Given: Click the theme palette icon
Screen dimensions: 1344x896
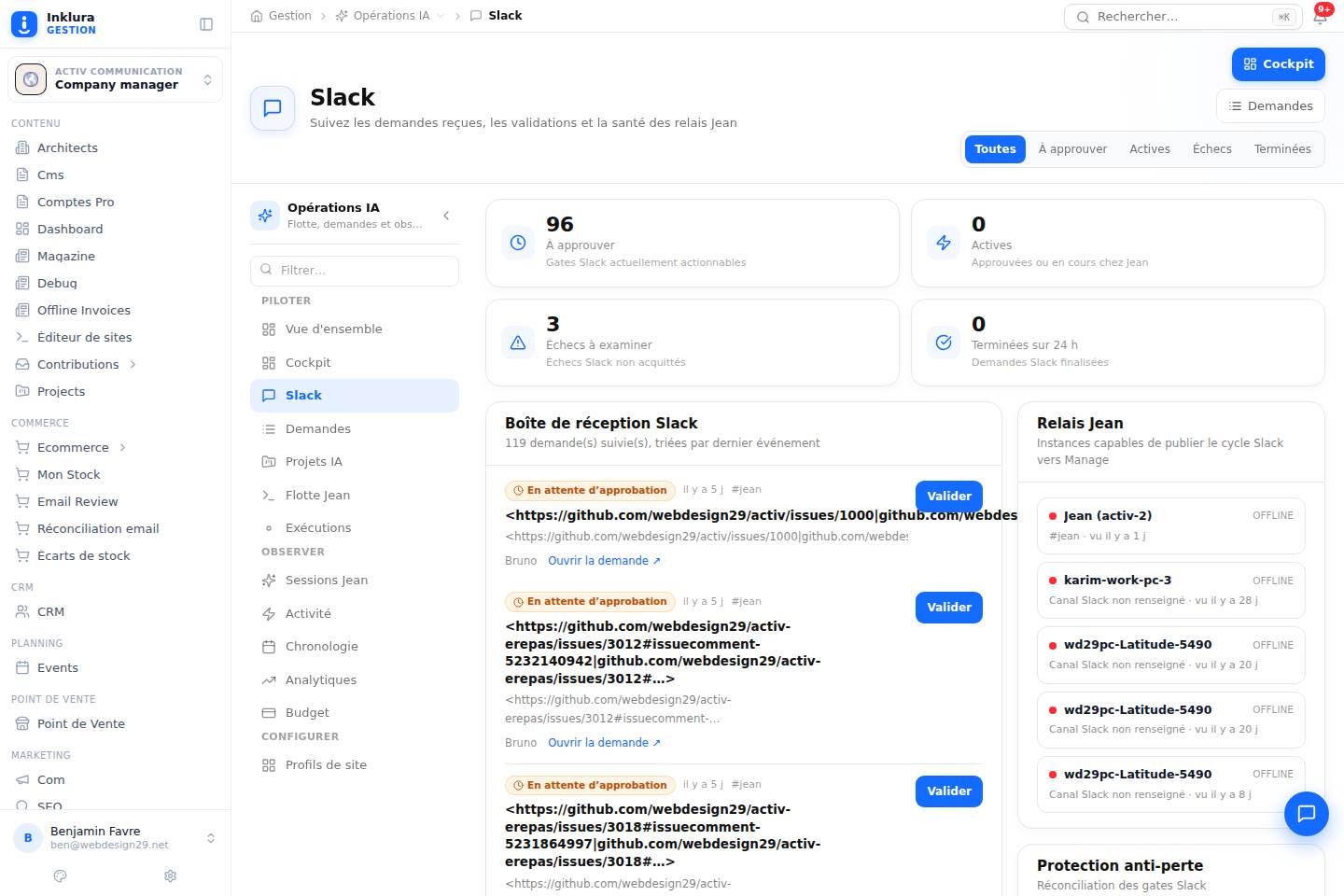Looking at the screenshot, I should point(61,875).
